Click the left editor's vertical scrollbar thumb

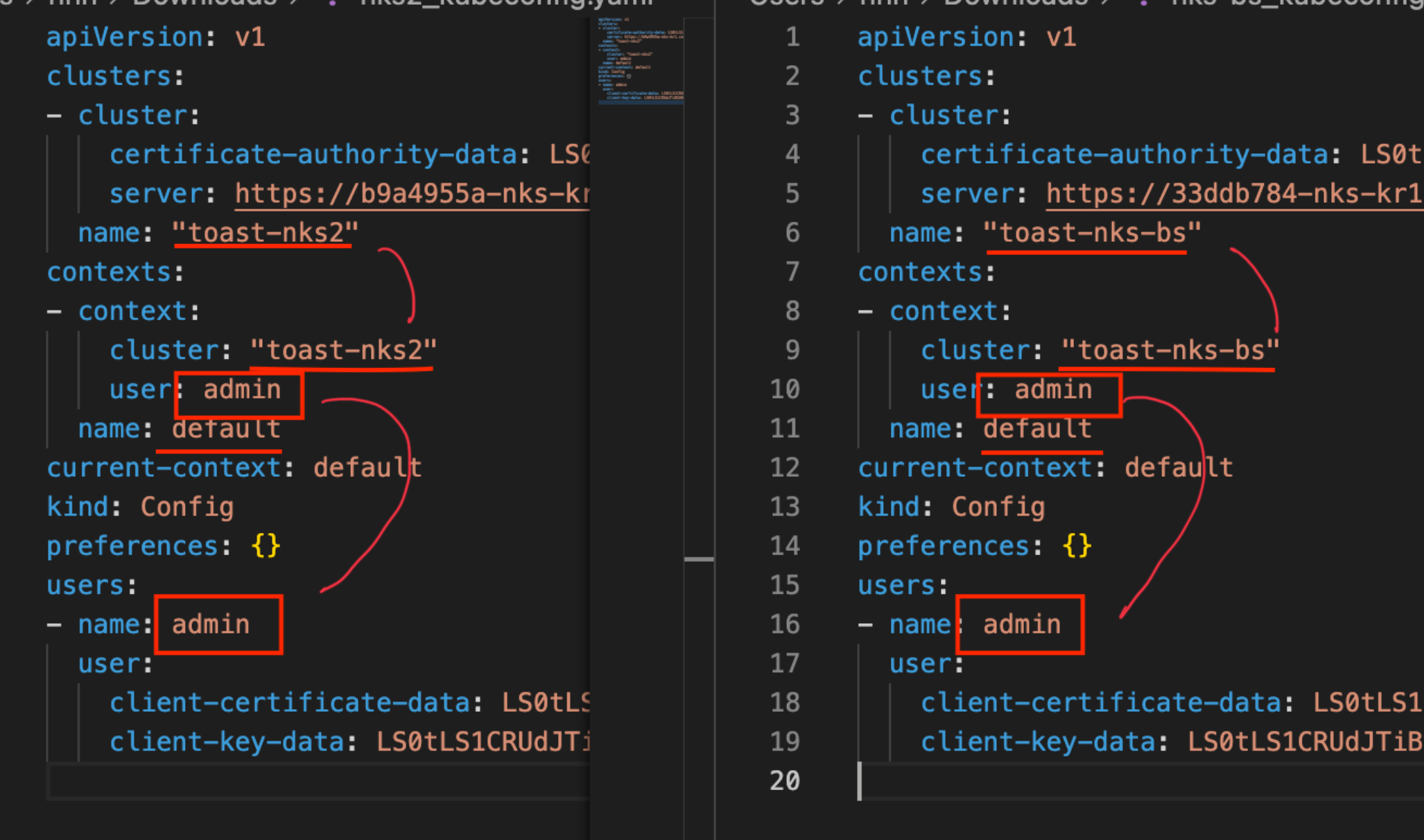(x=698, y=559)
